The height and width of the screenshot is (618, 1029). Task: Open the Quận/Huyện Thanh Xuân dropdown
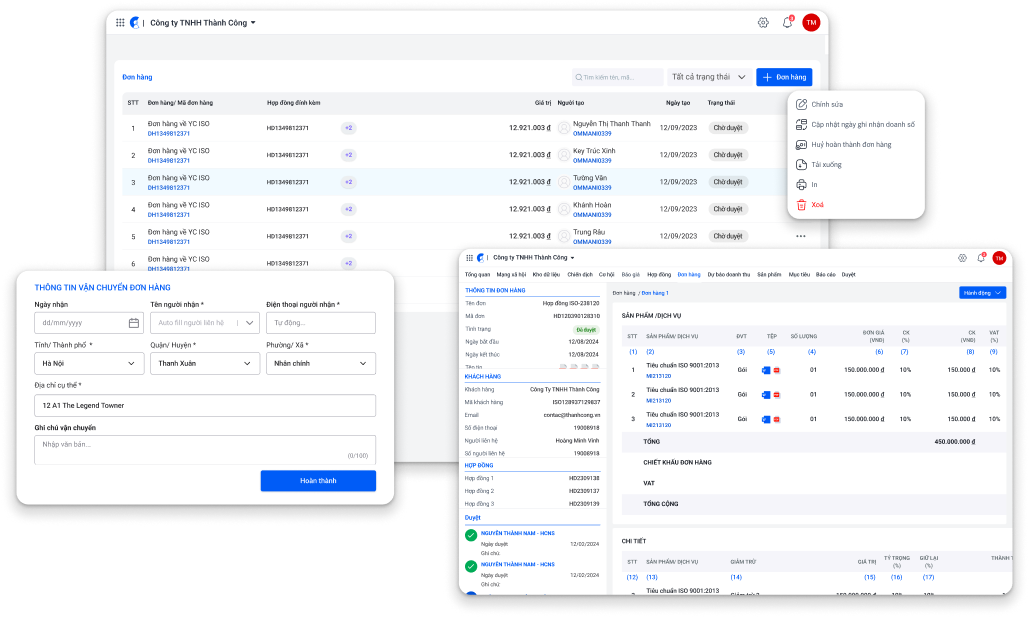pyautogui.click(x=205, y=364)
